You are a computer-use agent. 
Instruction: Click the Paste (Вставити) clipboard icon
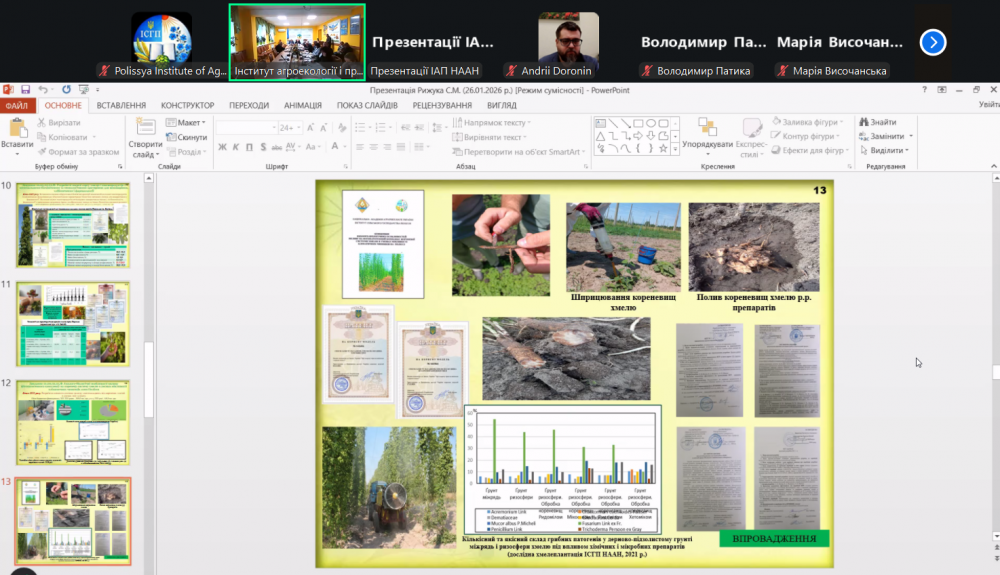click(17, 128)
